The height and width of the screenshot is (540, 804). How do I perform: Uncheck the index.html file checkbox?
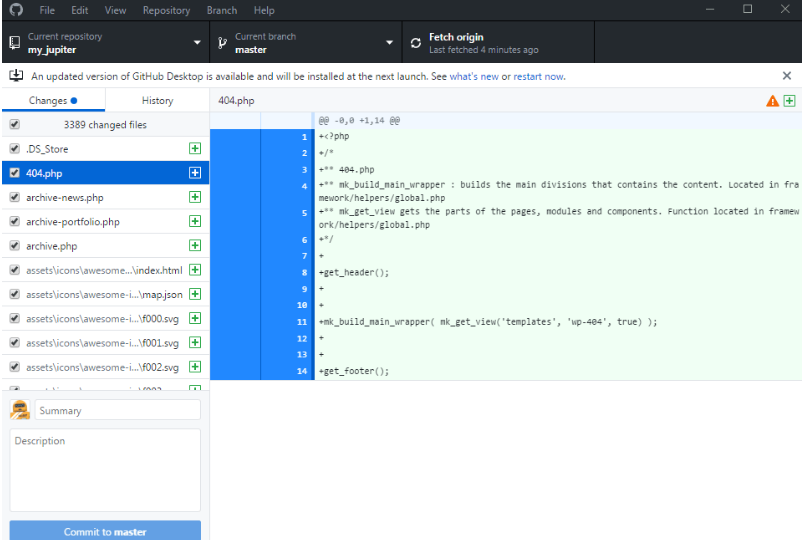[x=15, y=270]
